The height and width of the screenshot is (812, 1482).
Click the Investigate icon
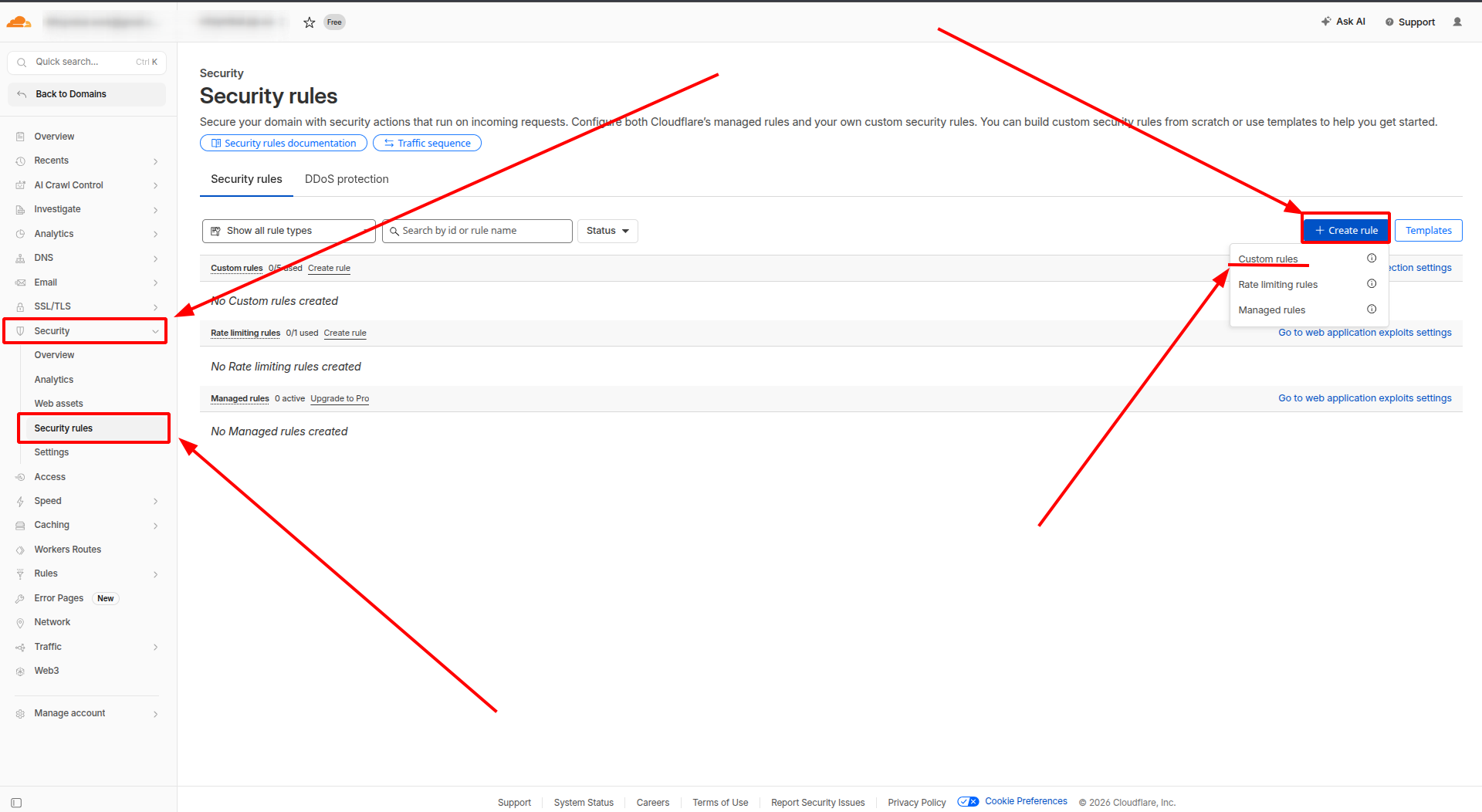coord(21,210)
